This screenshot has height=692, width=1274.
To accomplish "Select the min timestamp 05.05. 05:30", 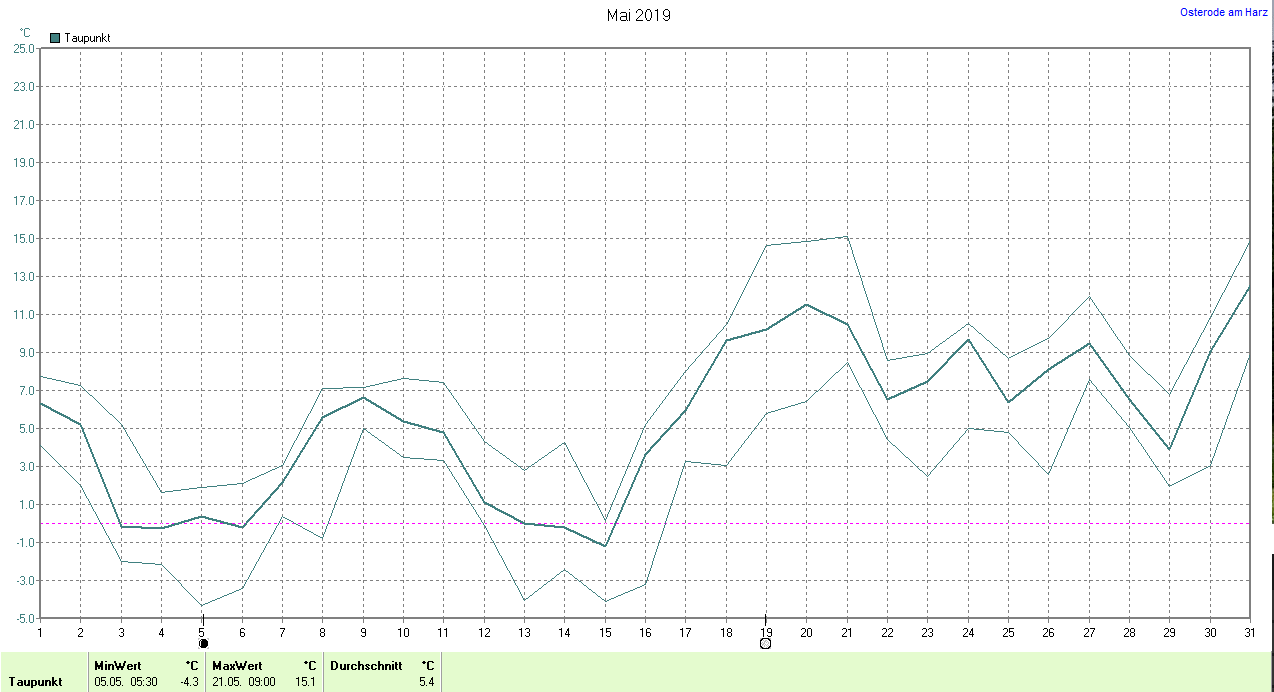I will [125, 682].
